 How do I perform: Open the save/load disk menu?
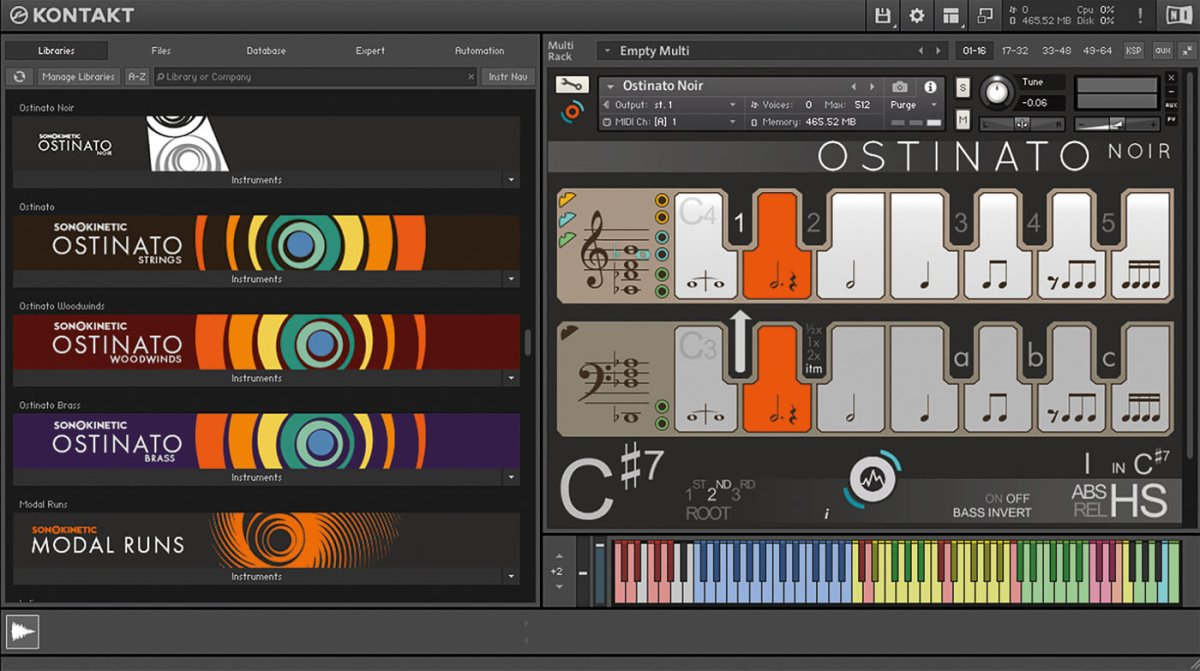pyautogui.click(x=883, y=15)
